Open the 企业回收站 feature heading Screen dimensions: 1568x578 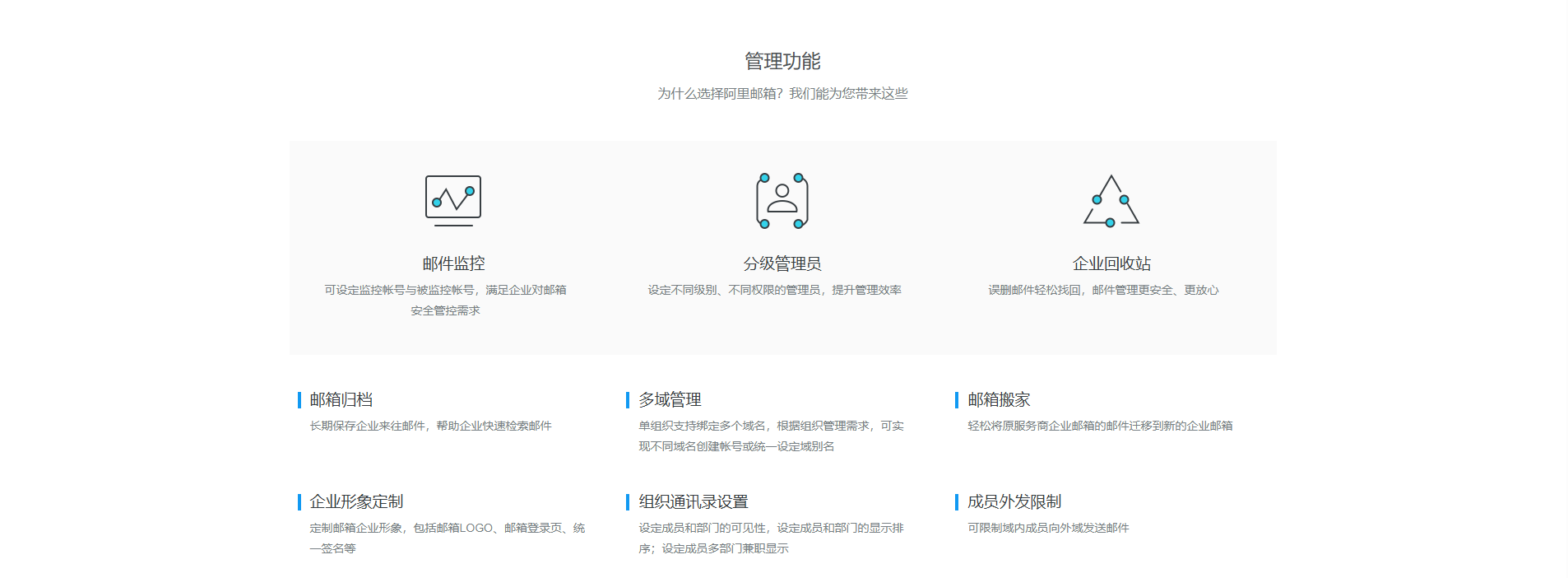pyautogui.click(x=1111, y=263)
